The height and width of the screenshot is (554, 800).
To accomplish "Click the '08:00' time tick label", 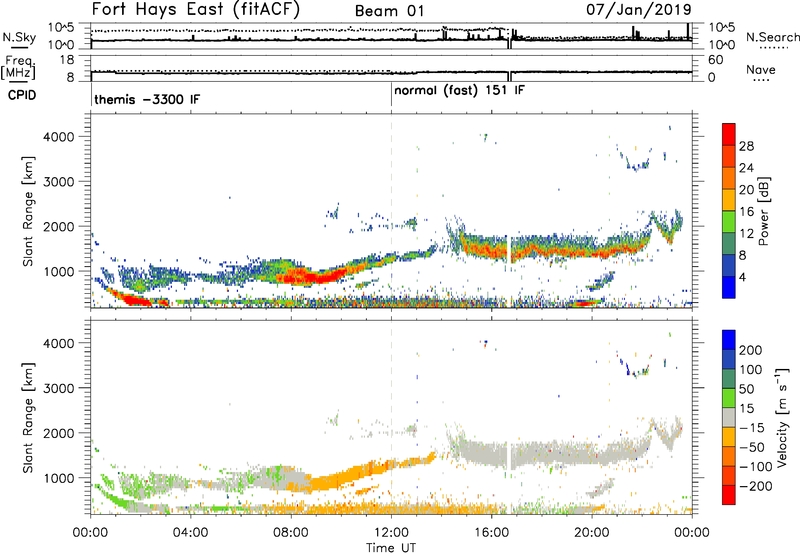I will [290, 533].
